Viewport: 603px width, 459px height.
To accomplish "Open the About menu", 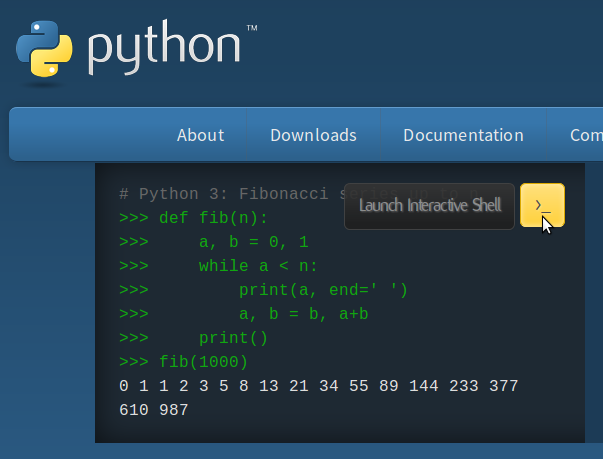I will [200, 135].
